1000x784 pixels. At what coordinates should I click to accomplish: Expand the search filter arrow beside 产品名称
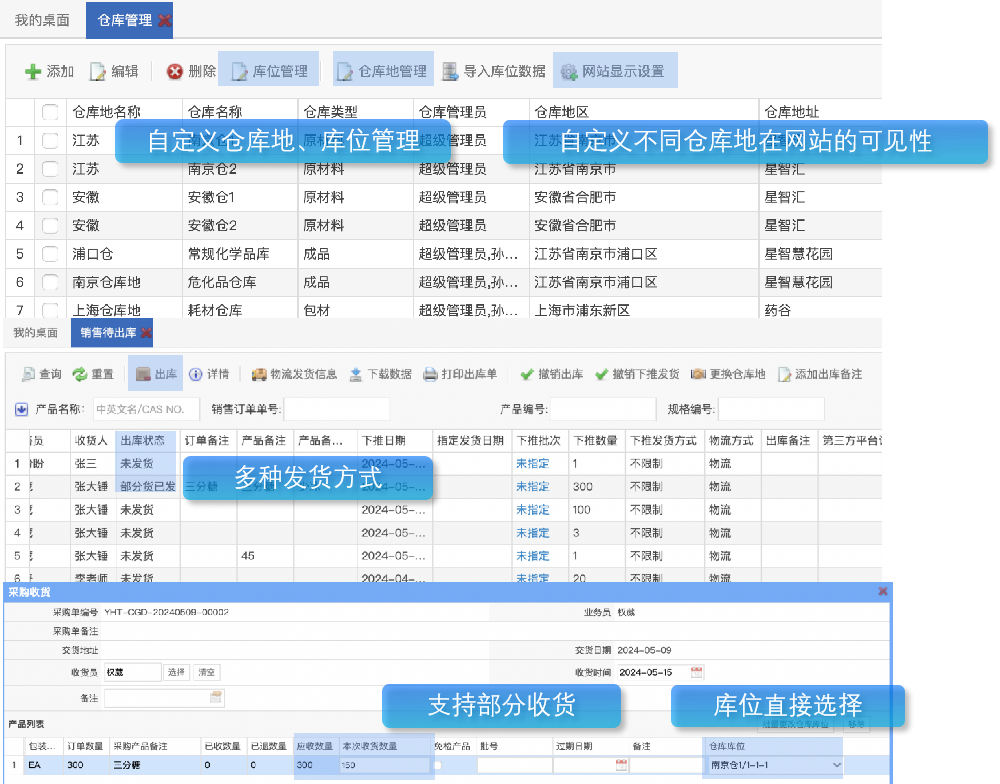21,410
